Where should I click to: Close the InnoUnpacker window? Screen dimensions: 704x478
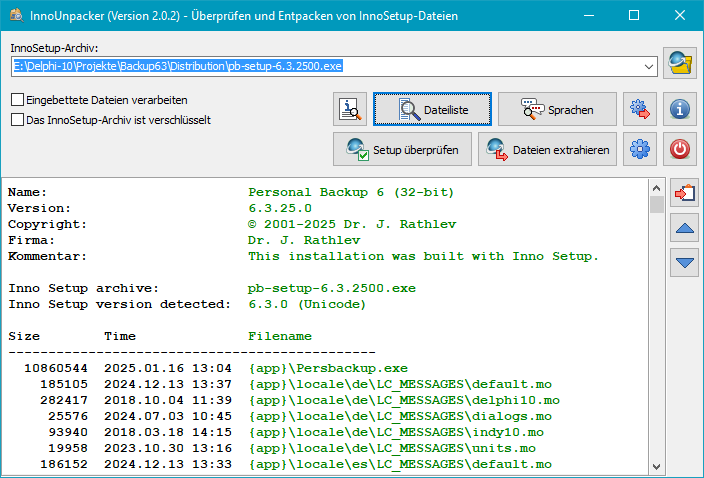(680, 15)
